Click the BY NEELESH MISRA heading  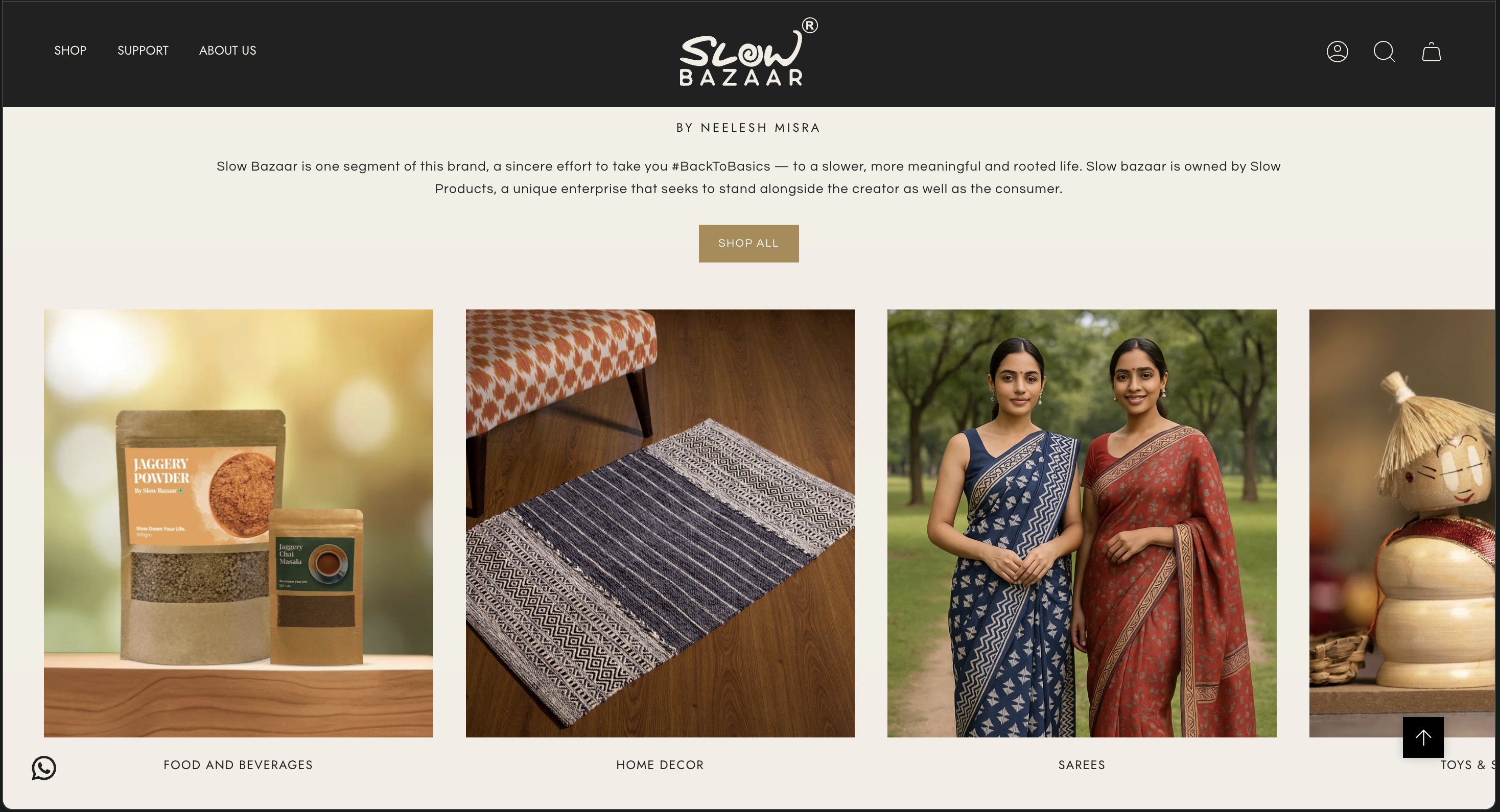(x=748, y=128)
